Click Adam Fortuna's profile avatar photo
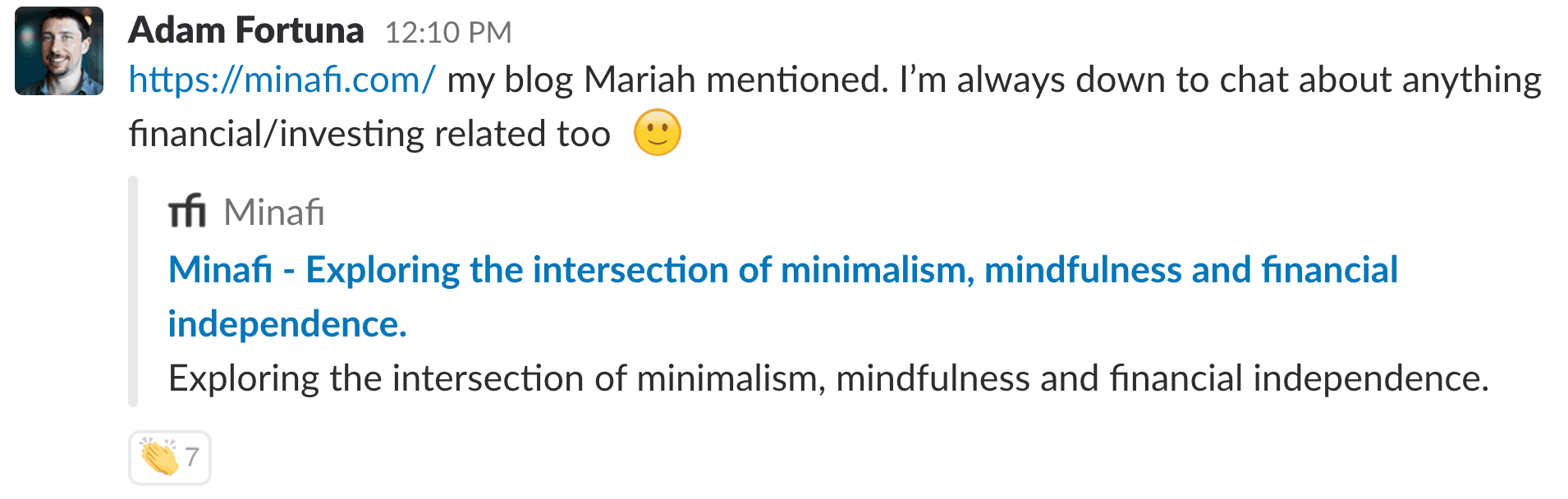Viewport: 1568px width, 499px height. (x=59, y=51)
